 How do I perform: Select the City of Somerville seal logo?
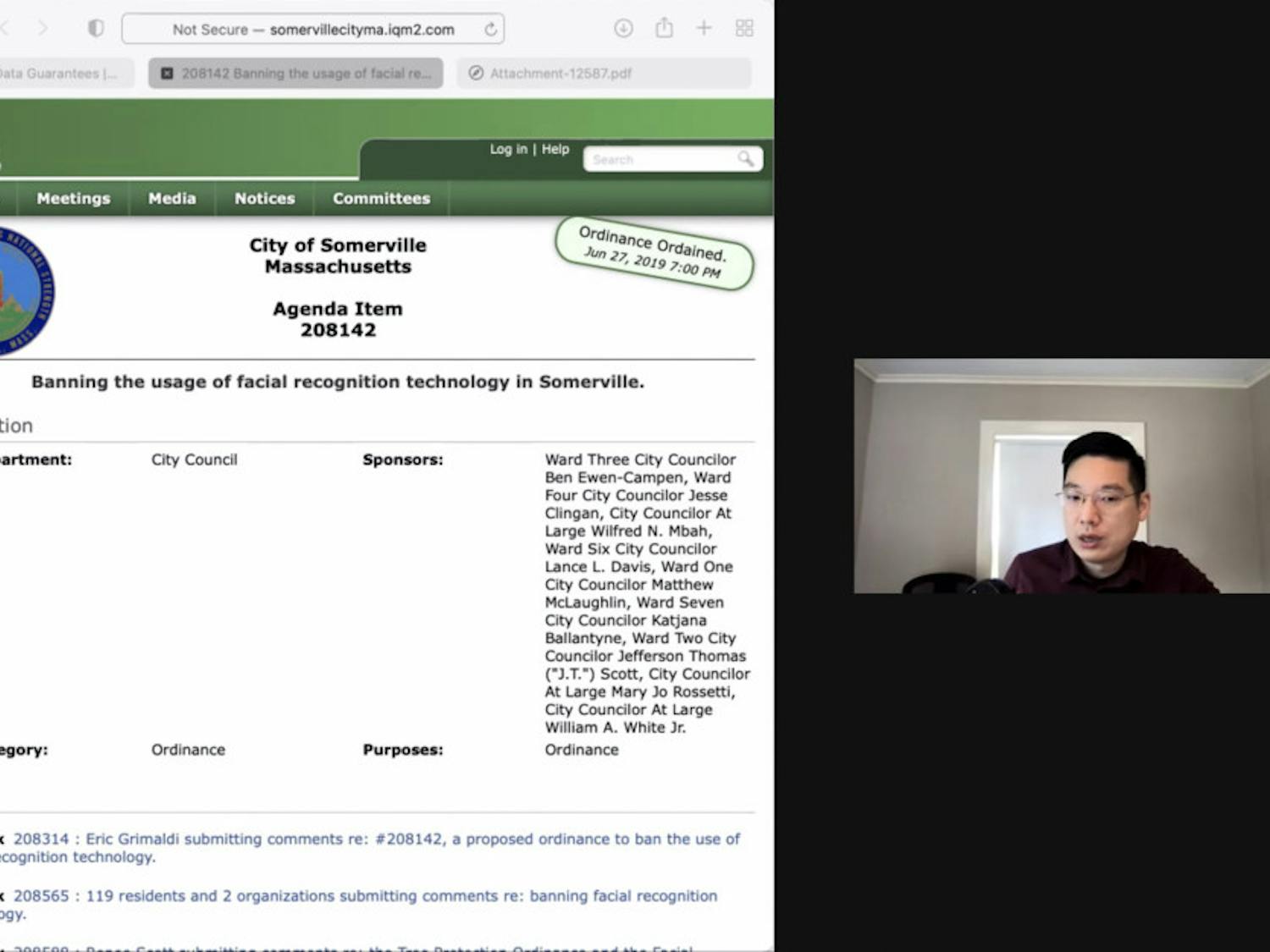19,288
